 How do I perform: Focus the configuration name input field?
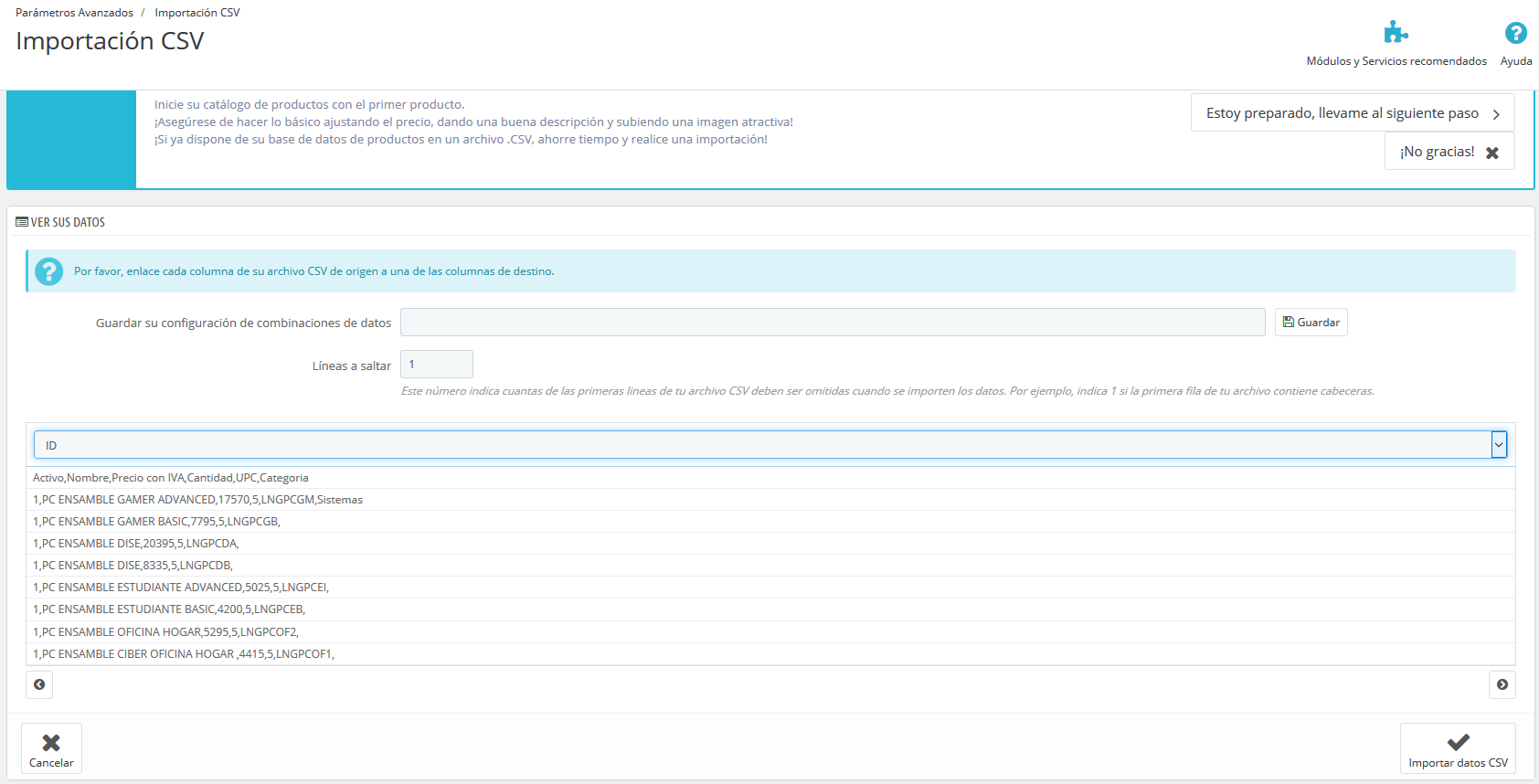pos(833,323)
